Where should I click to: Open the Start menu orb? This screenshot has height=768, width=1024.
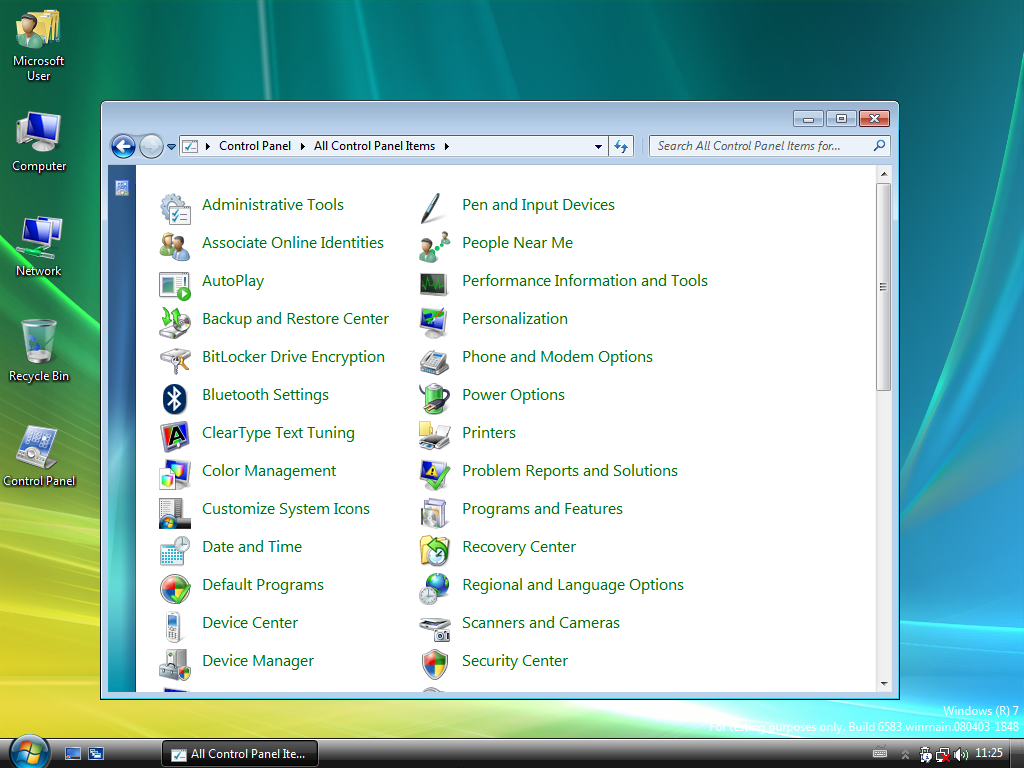click(29, 751)
